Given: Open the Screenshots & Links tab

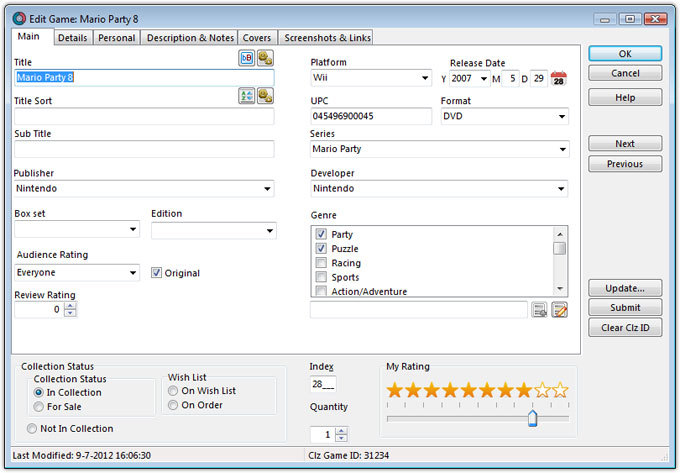Looking at the screenshot, I should 327,38.
